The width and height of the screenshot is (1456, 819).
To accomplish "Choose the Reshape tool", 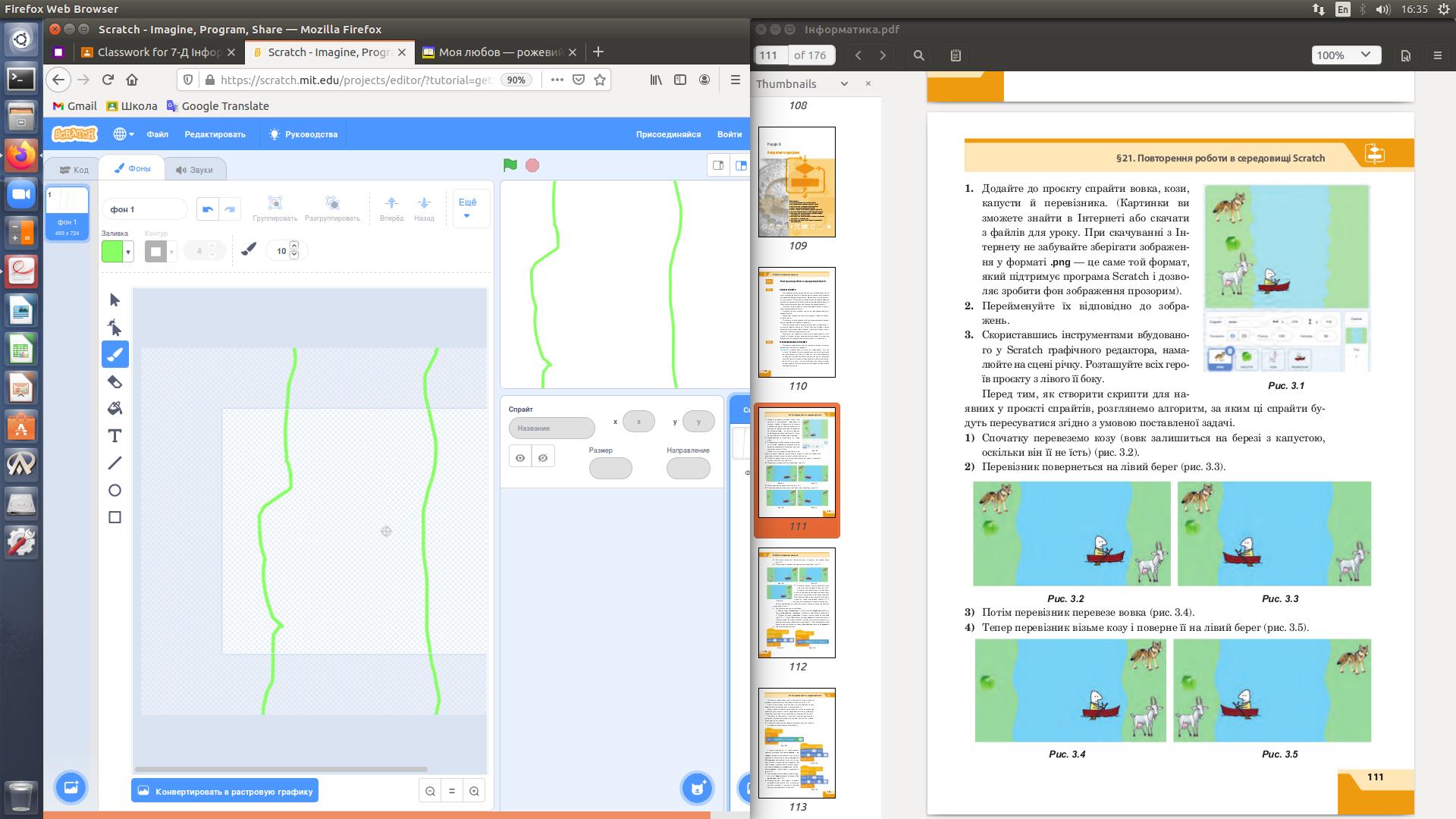I will coord(115,328).
